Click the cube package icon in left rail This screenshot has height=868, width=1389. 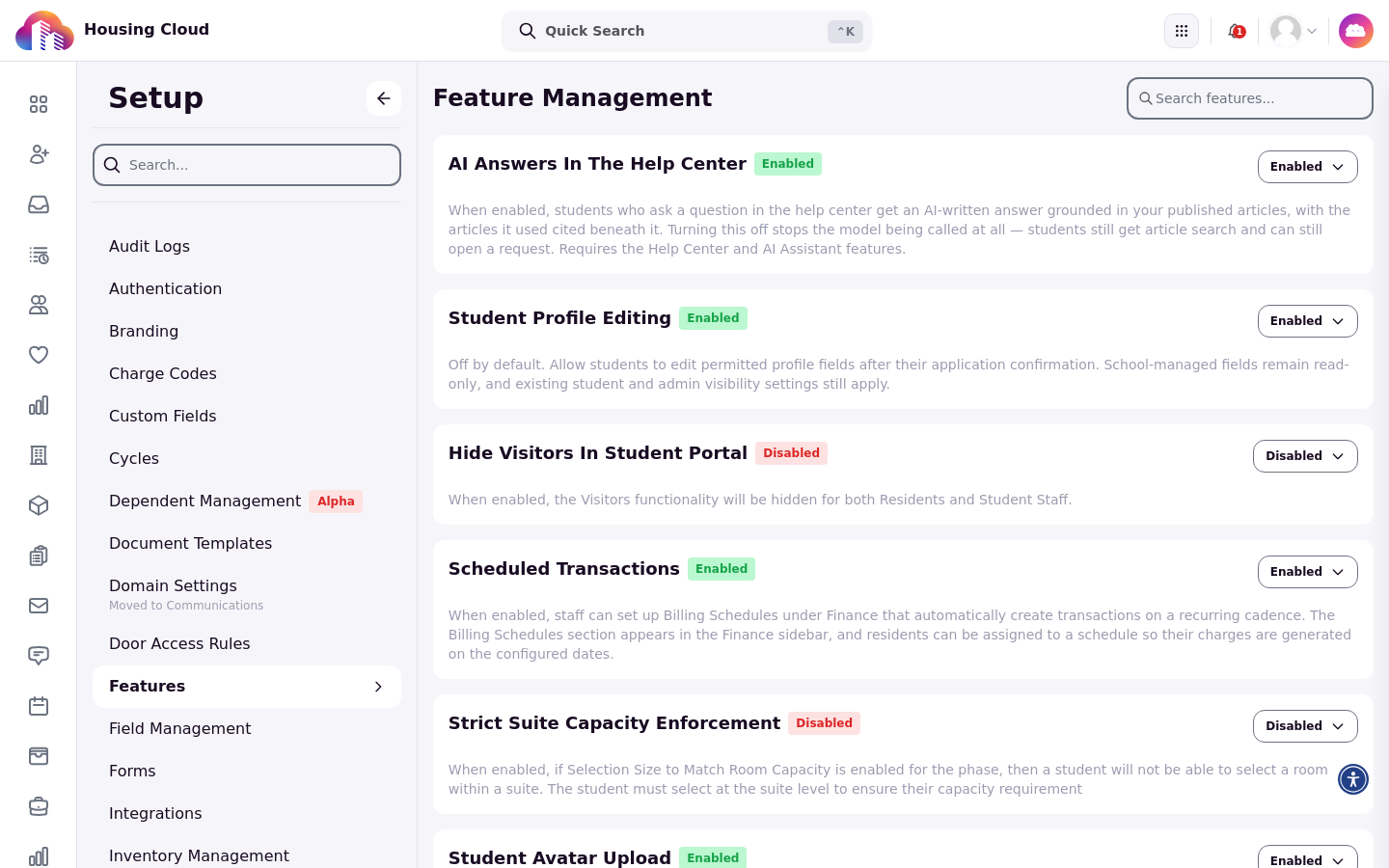pyautogui.click(x=39, y=505)
